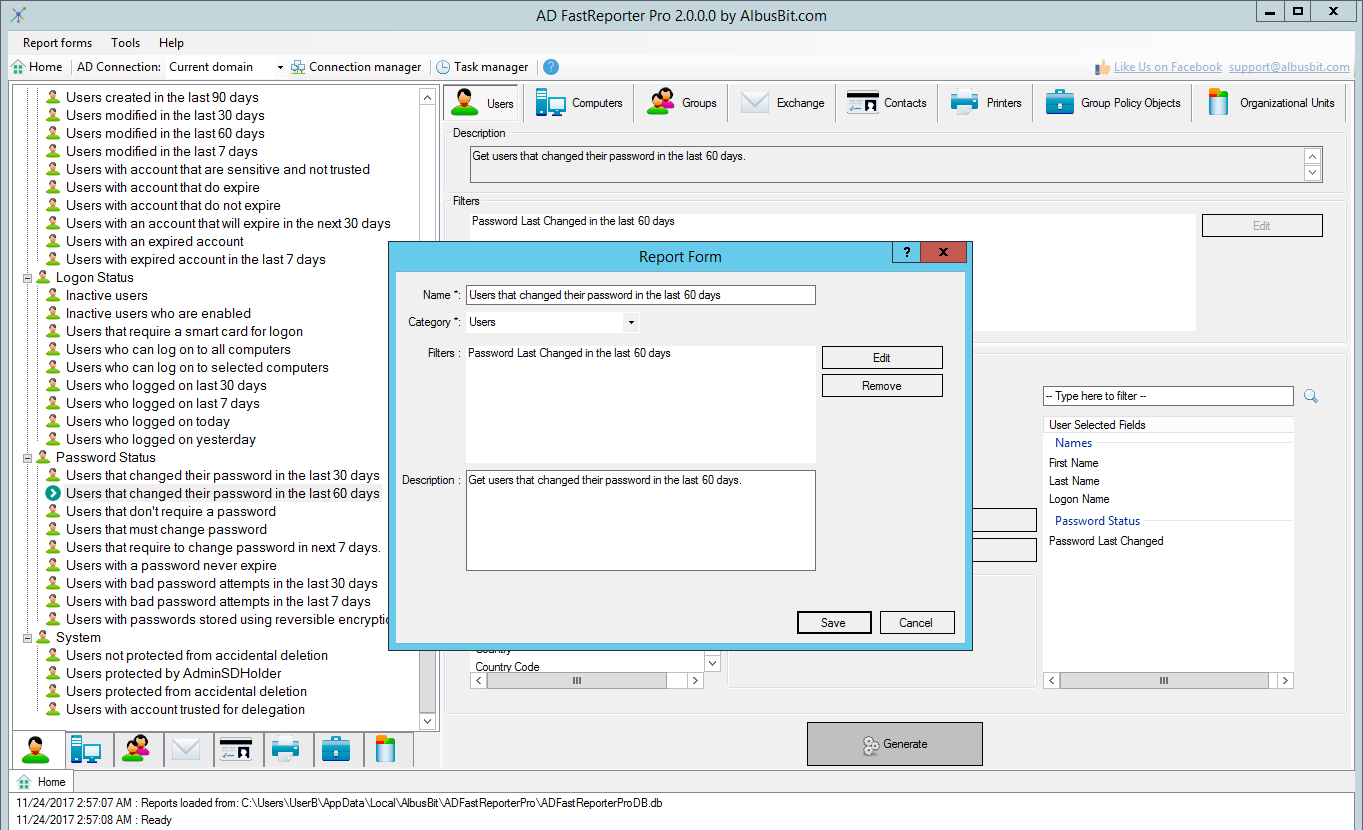
Task: Select the Users icon tab under the report tree
Action: [37, 749]
